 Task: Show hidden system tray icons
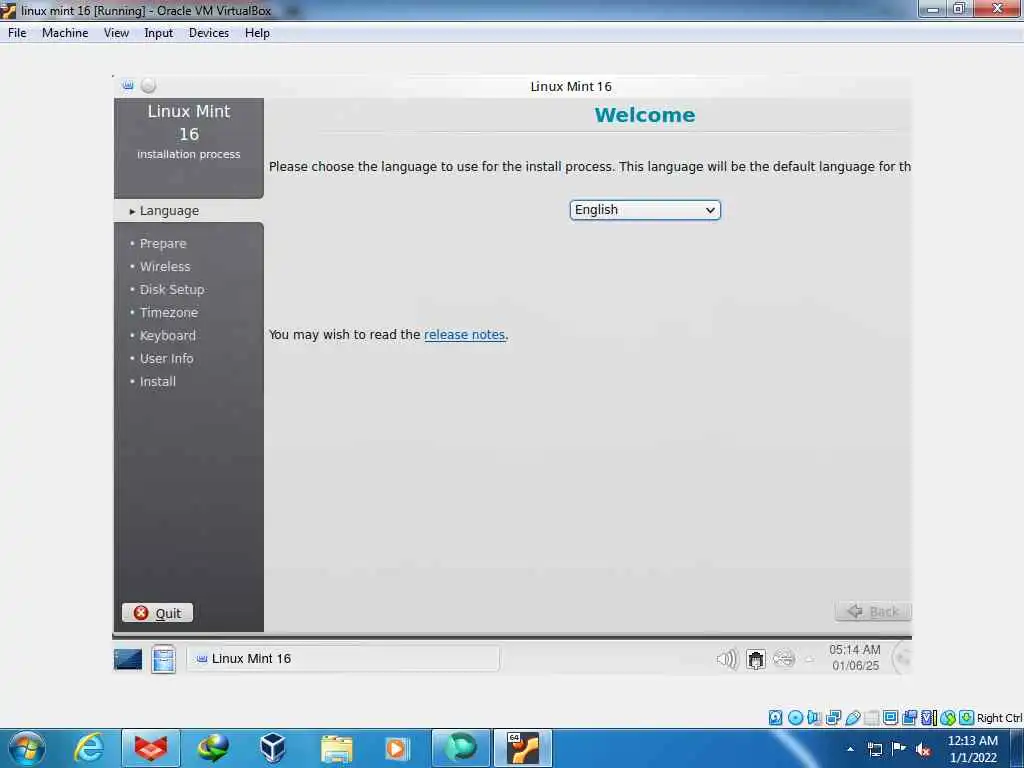pyautogui.click(x=850, y=749)
